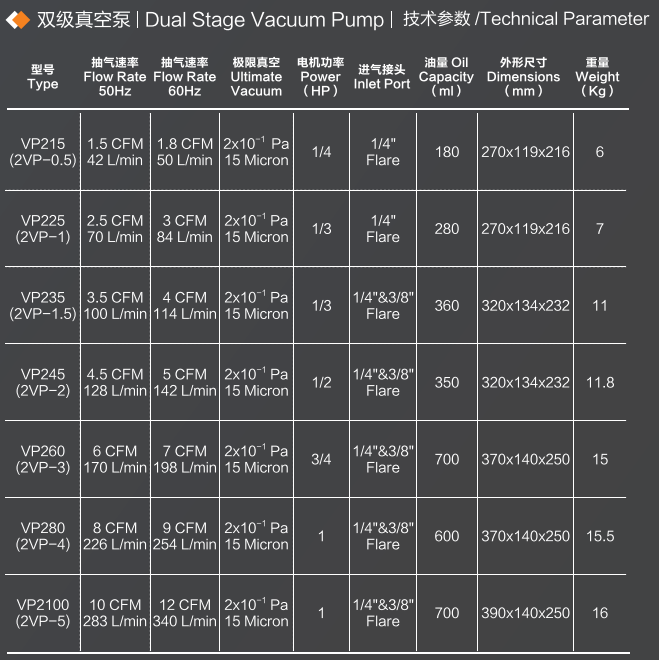Screen dimensions: 659x660
Task: Click the Weight (Kg) column header
Action: (x=598, y=77)
